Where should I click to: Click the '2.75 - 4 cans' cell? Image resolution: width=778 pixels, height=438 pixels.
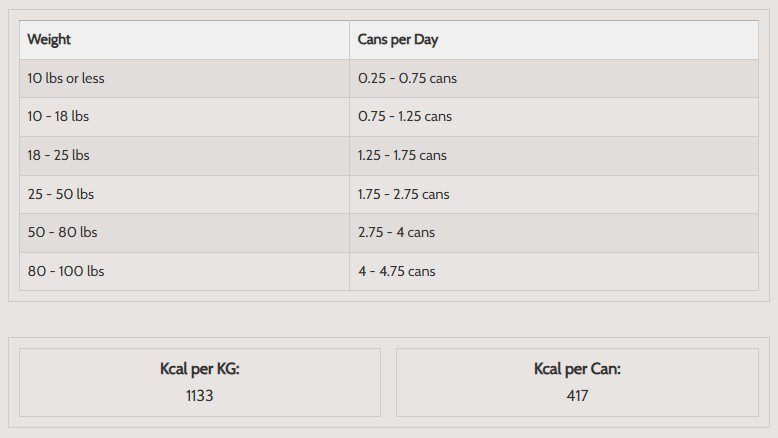(396, 232)
